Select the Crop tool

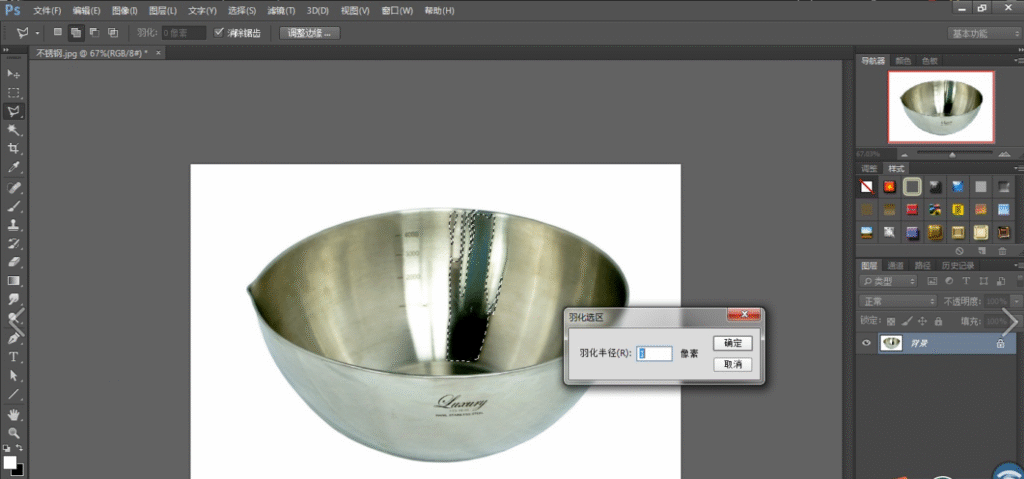(13, 149)
